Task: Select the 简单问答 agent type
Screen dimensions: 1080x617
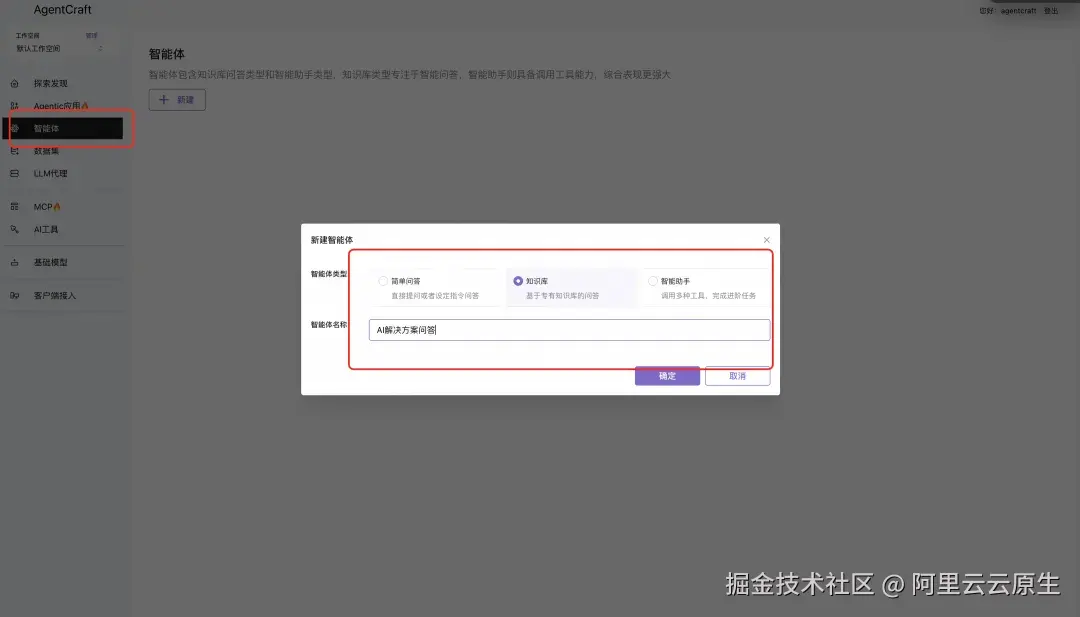Action: pyautogui.click(x=382, y=280)
